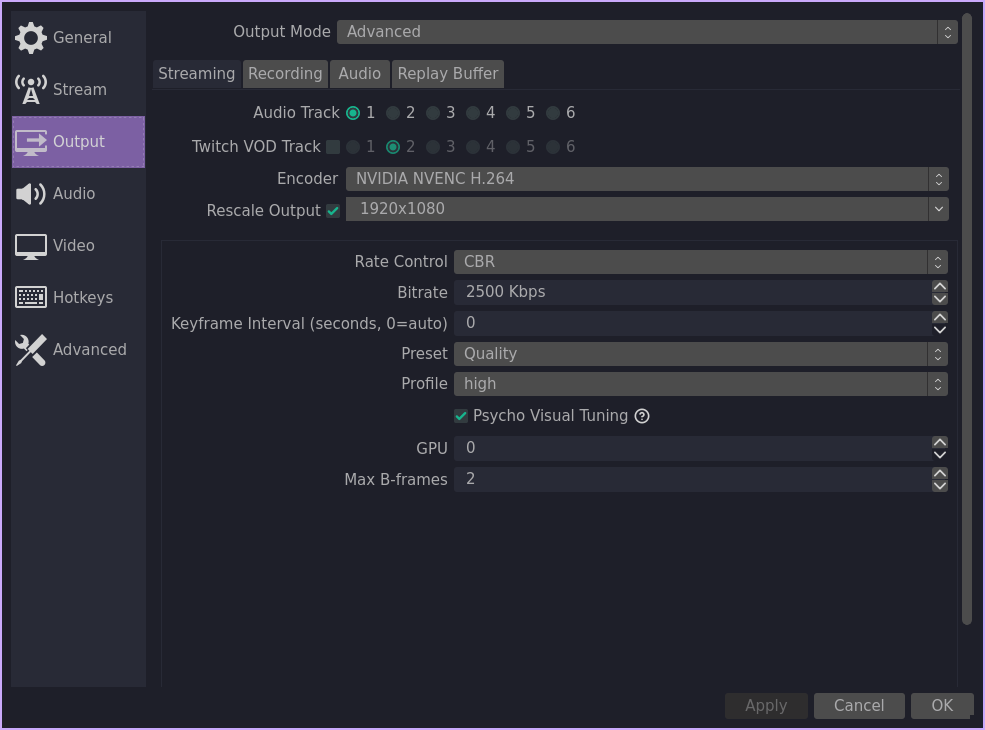Viewport: 985px width, 730px height.
Task: Select the Stream antenna icon
Action: pyautogui.click(x=31, y=90)
